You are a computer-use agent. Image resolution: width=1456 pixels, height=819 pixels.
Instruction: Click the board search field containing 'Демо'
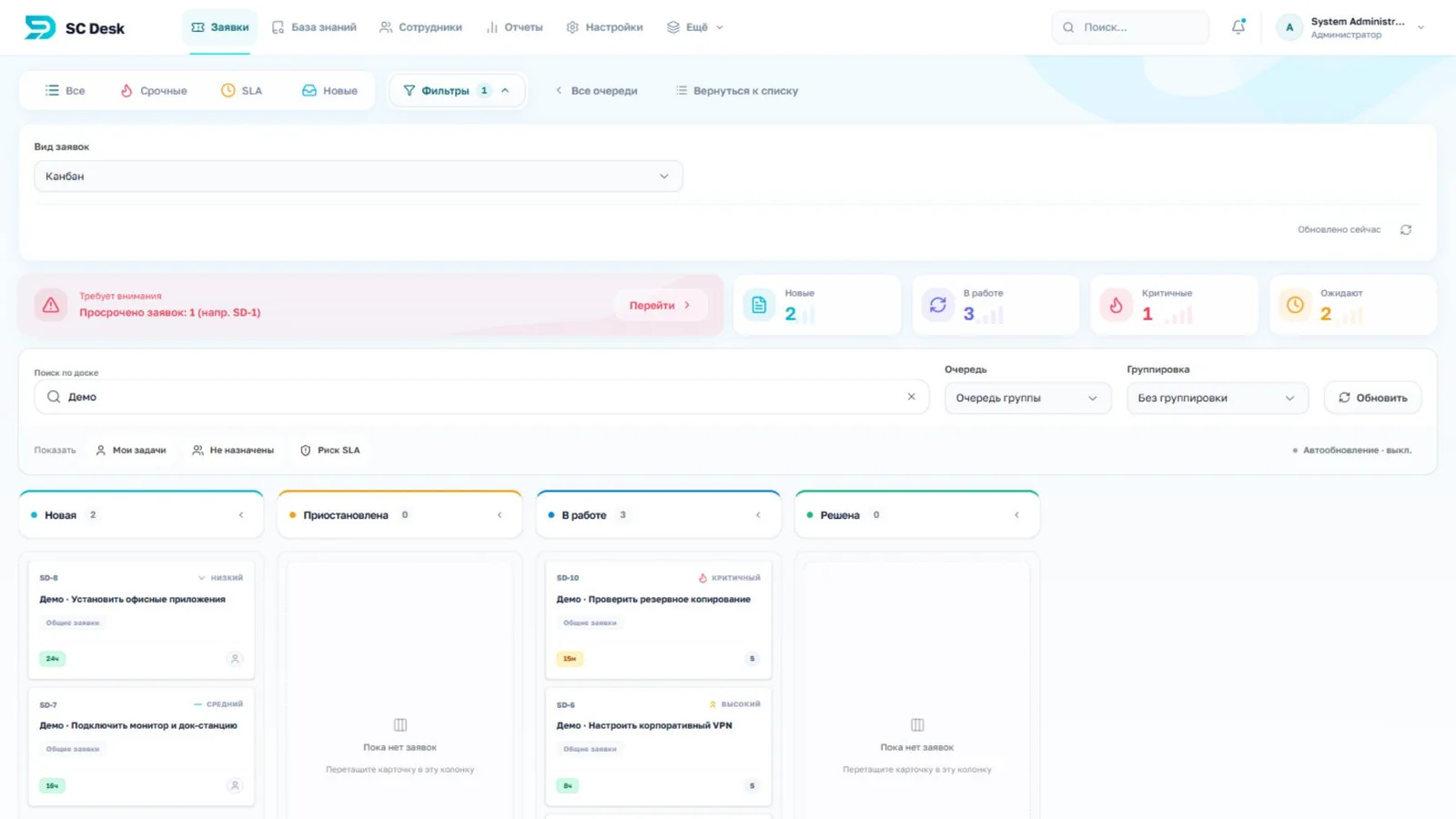pyautogui.click(x=481, y=397)
